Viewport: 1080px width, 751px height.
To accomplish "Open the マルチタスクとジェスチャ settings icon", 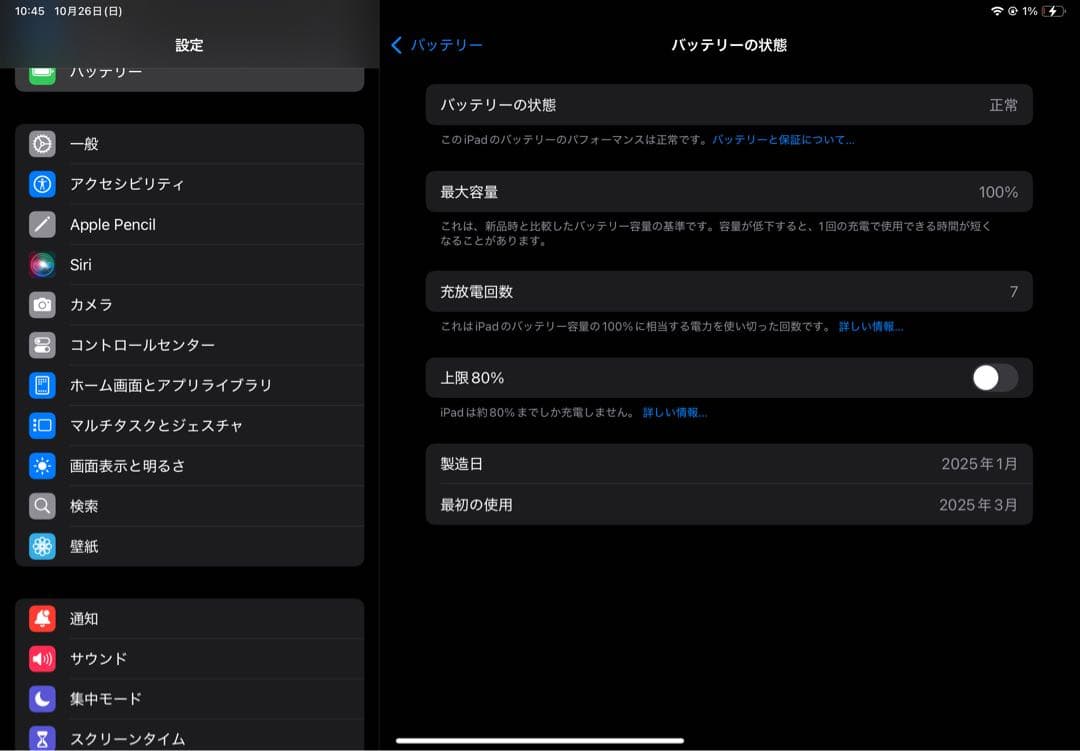I will point(42,425).
